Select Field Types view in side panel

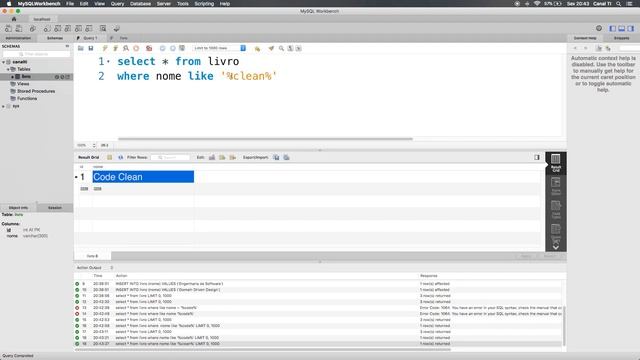click(x=556, y=209)
